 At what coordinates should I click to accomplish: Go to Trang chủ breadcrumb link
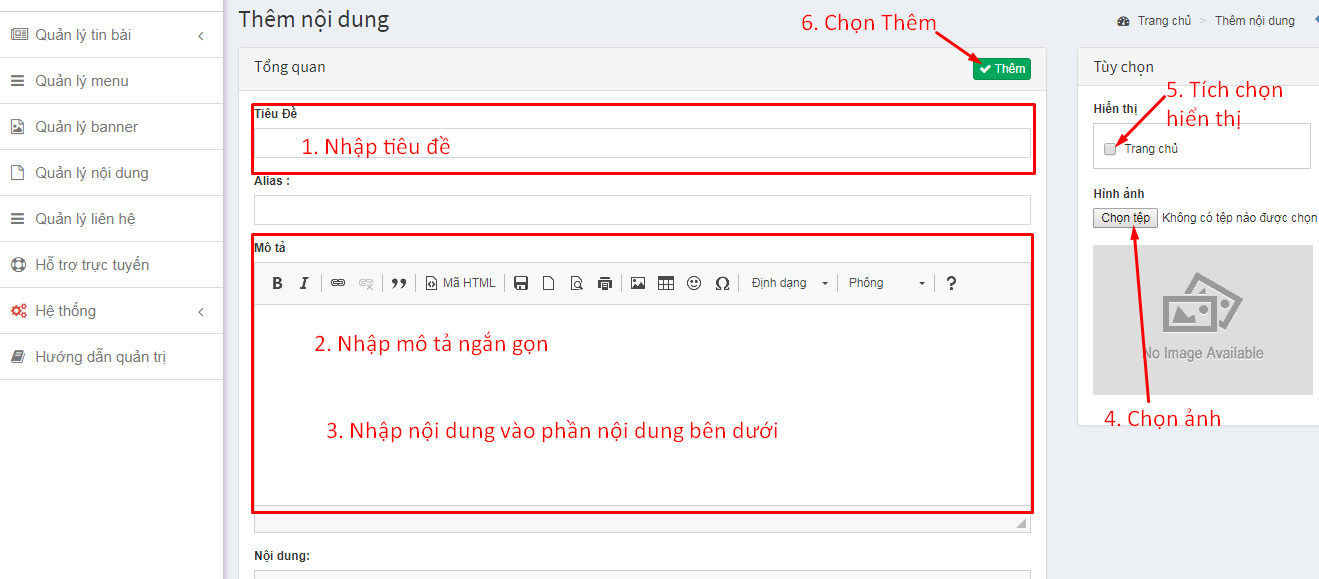[x=1164, y=21]
